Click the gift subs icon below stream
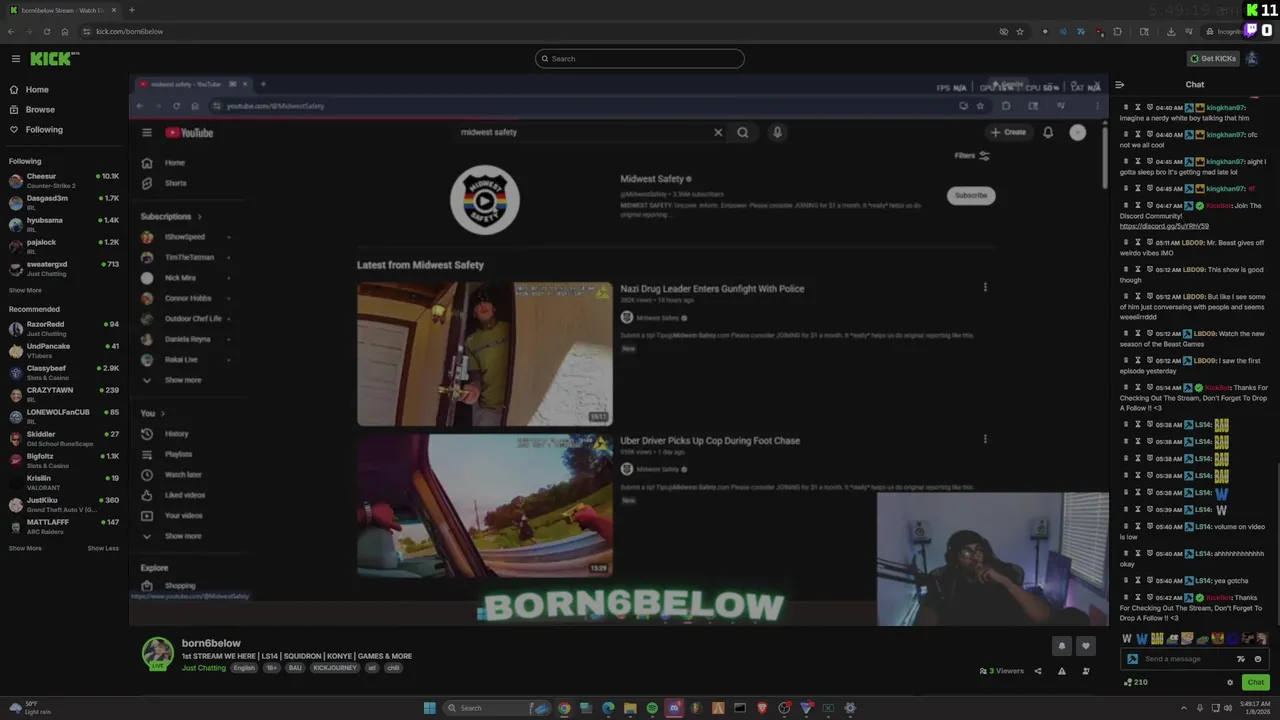This screenshot has height=720, width=1280. click(x=1086, y=672)
